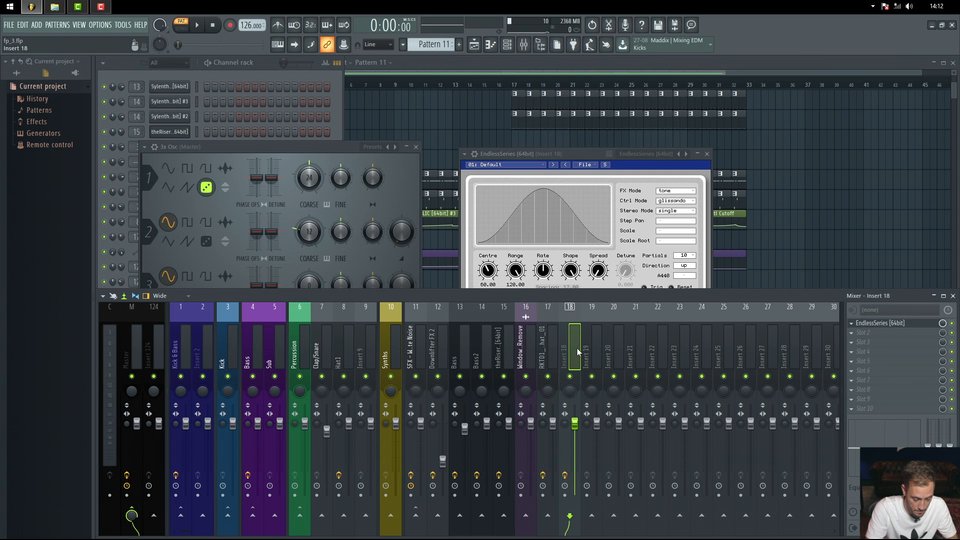Screen dimensions: 960x540
Task: Open the playlist view icon
Action: (474, 44)
